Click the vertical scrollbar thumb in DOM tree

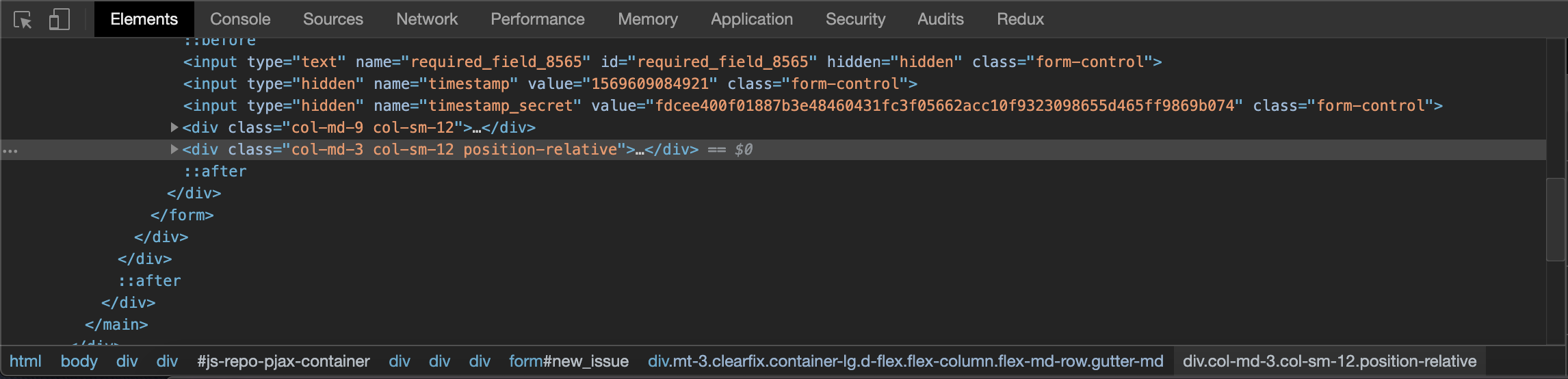click(x=1556, y=220)
